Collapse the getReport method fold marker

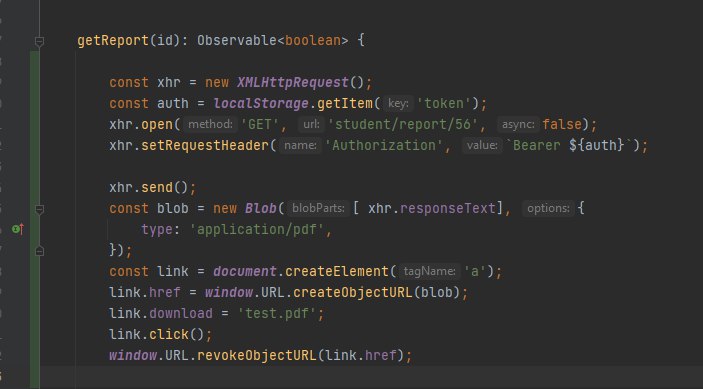click(39, 41)
